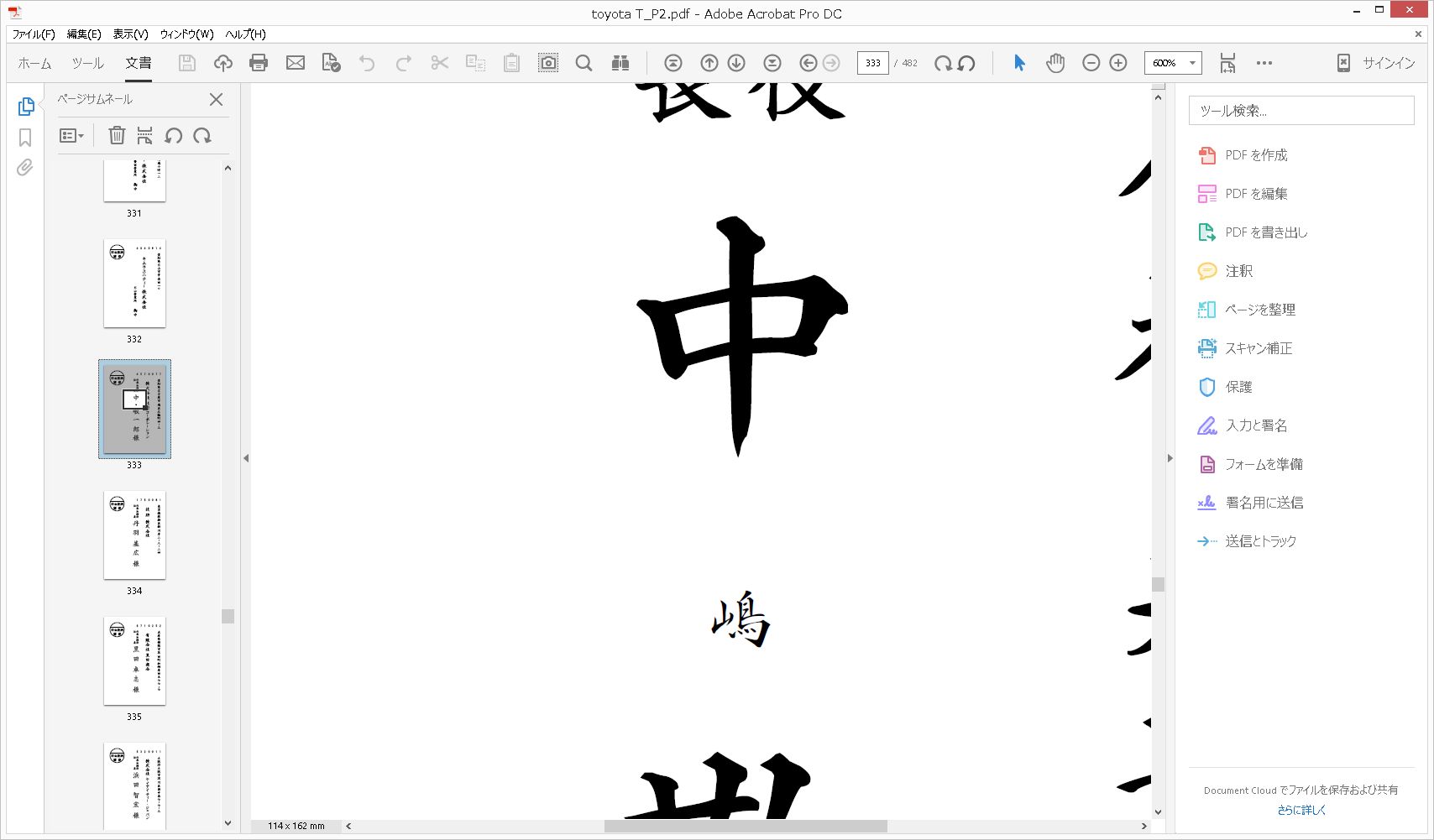Select page 332 thumbnail

point(134,284)
